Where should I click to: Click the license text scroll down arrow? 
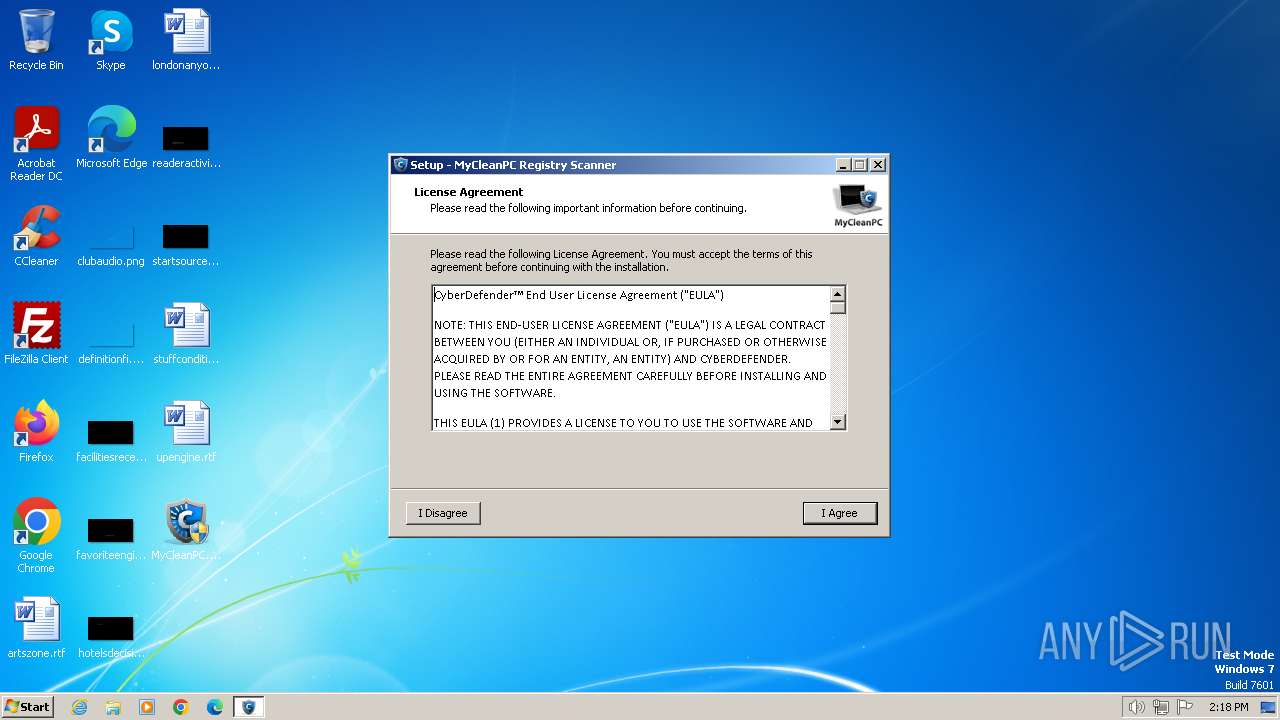click(x=838, y=422)
